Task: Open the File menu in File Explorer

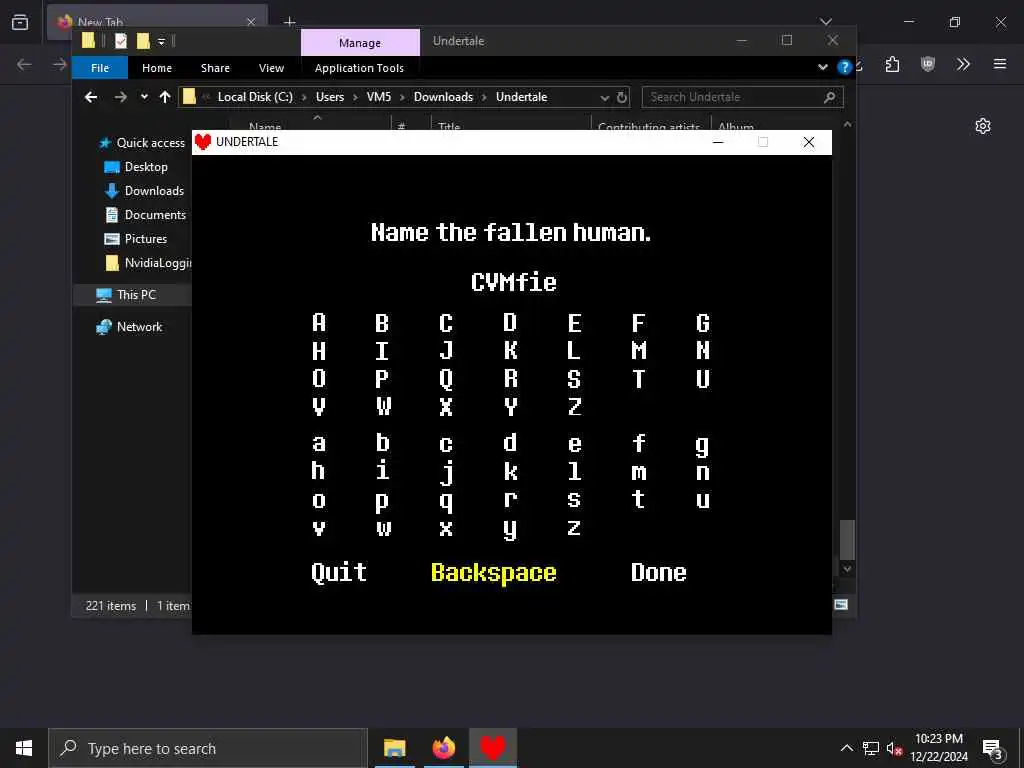Action: 100,68
